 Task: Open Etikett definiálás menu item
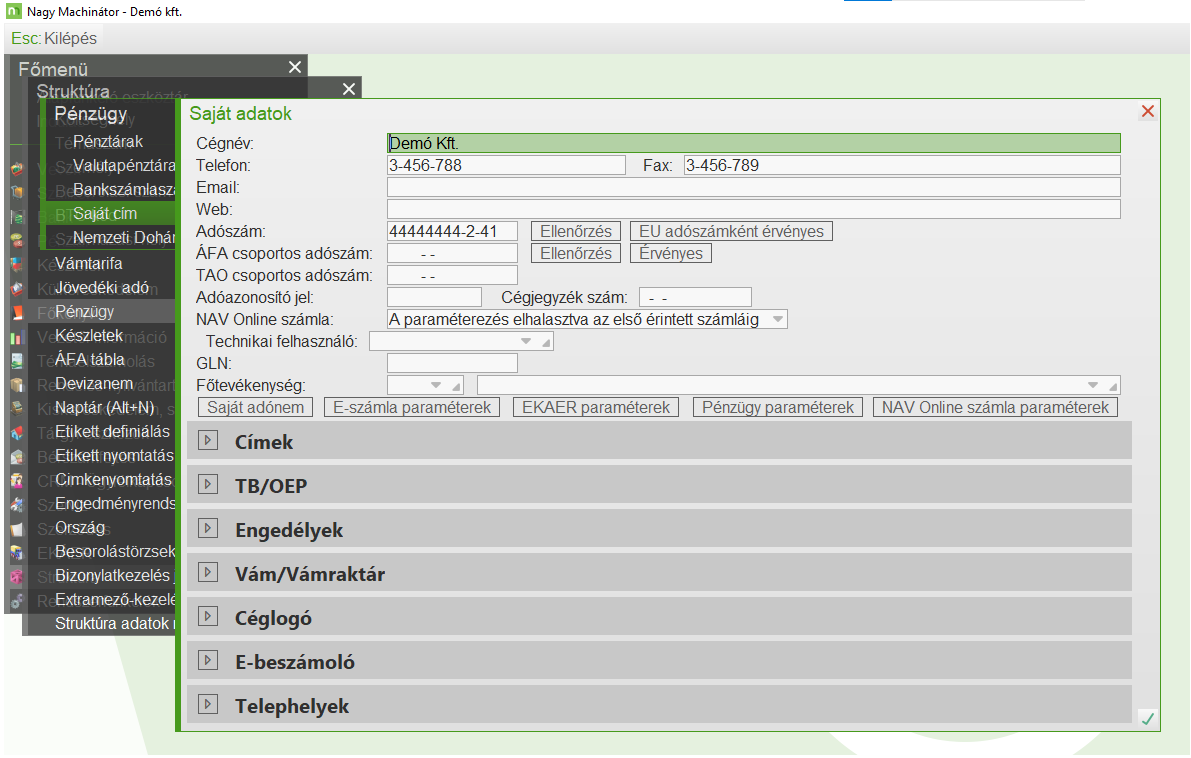coord(112,431)
